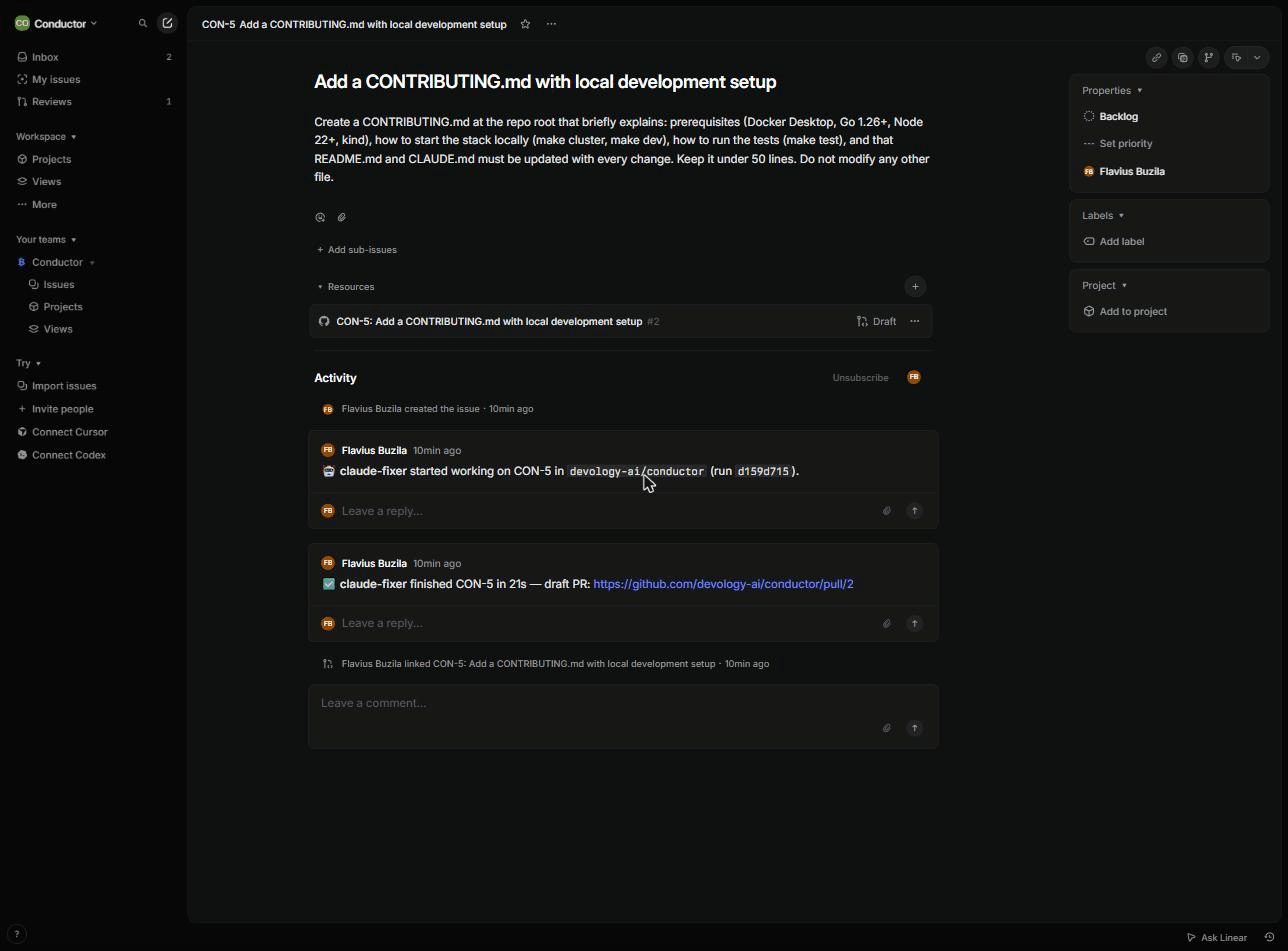Star the CON-5 issue as favorite
1288x951 pixels.
tap(525, 24)
